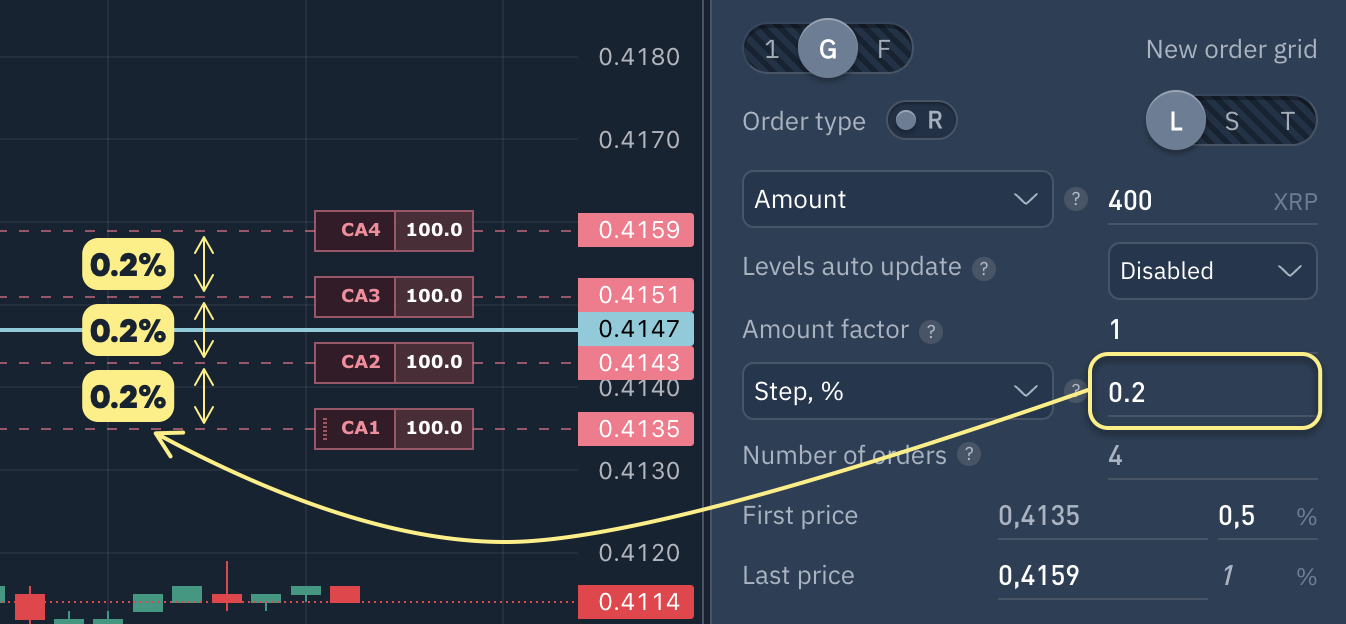Click help icon beside Number of orders
Screen dimensions: 1346x624
pyautogui.click(x=967, y=455)
